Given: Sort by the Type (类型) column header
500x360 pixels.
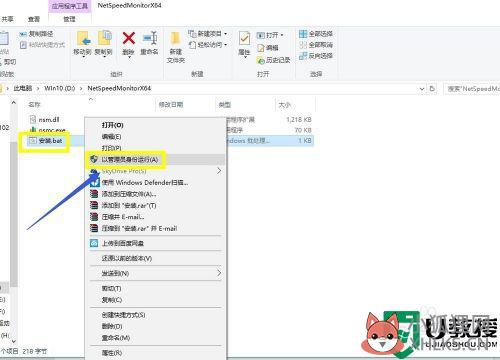Looking at the screenshot, I should point(225,105).
